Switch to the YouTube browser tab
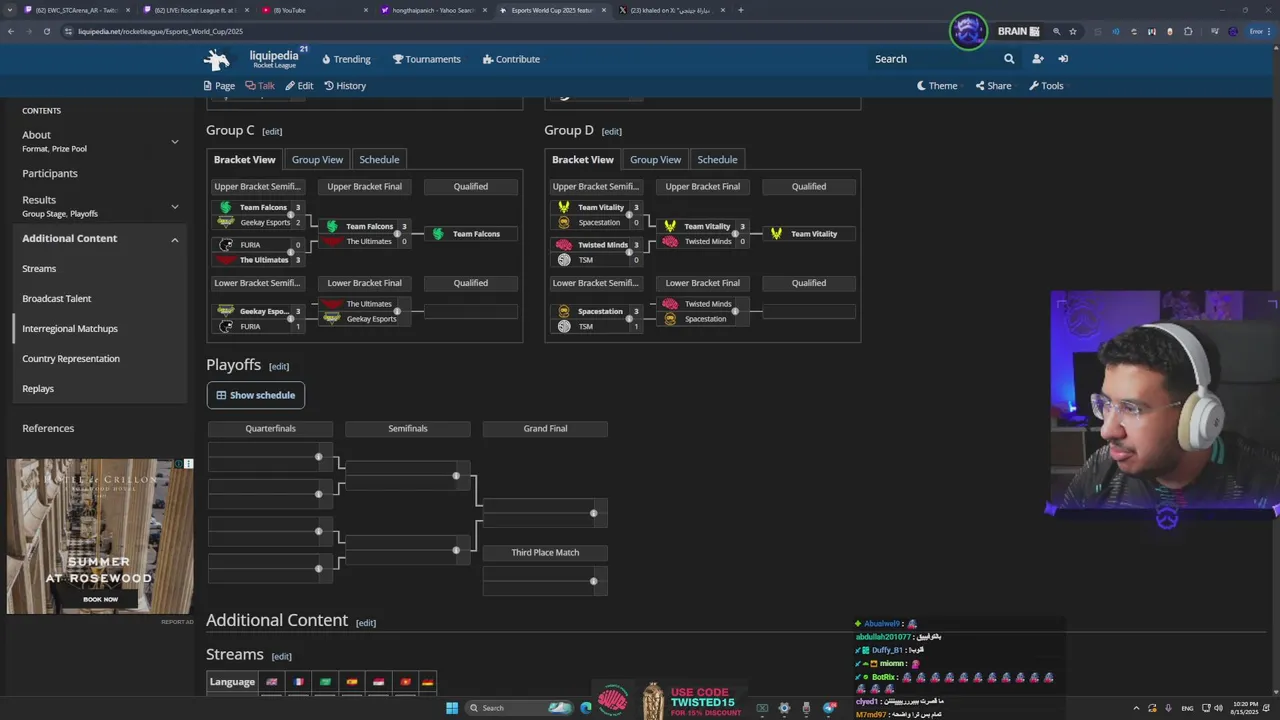Viewport: 1280px width, 720px height. pyautogui.click(x=315, y=10)
